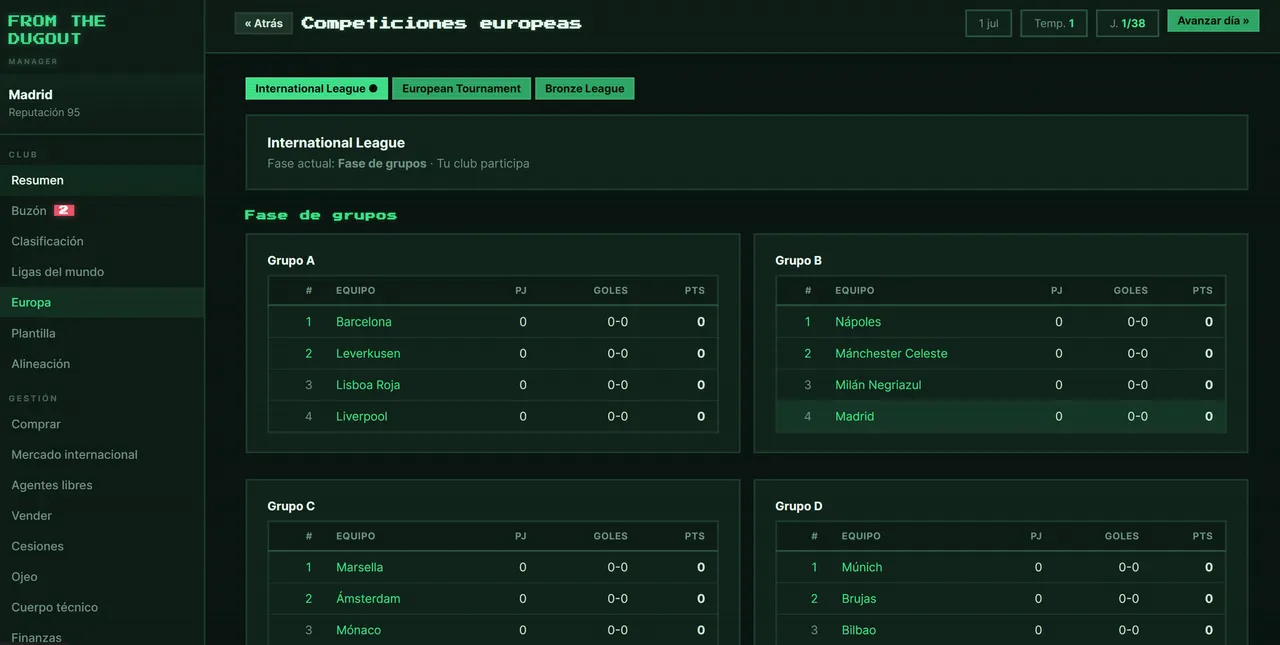Open Clasificación in the sidebar

coord(102,241)
